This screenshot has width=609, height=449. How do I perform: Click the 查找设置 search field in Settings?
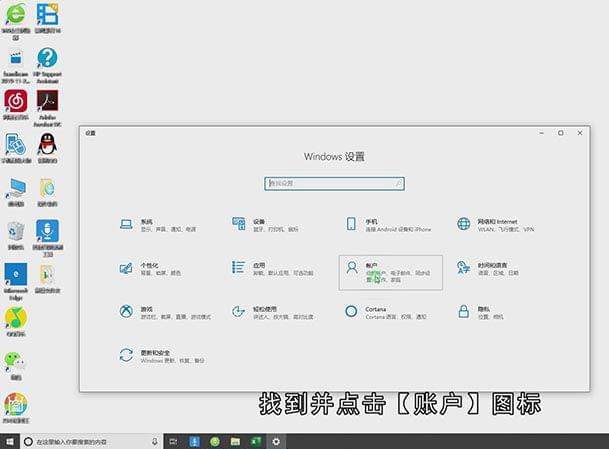(334, 183)
